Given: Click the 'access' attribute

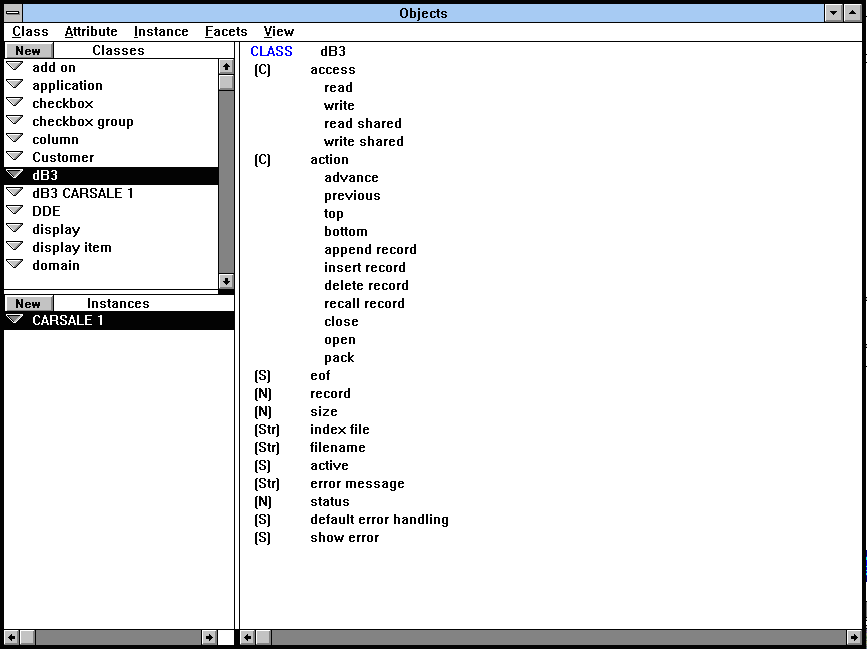Looking at the screenshot, I should [333, 70].
